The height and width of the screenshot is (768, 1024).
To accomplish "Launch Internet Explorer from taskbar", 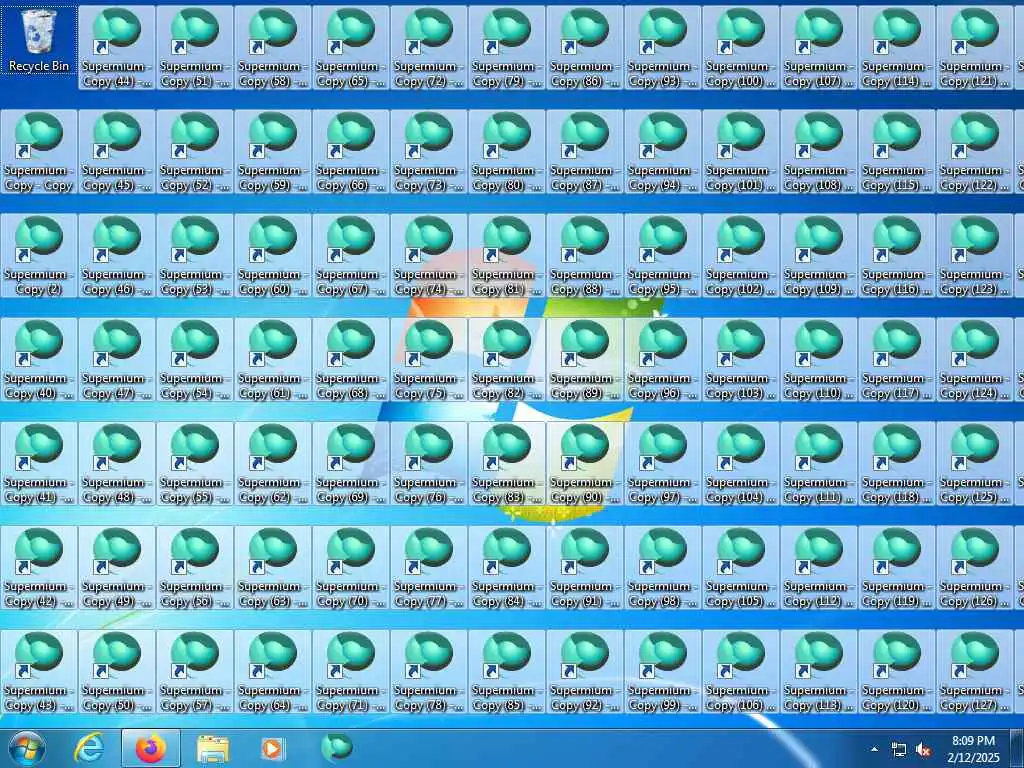I will coord(89,748).
